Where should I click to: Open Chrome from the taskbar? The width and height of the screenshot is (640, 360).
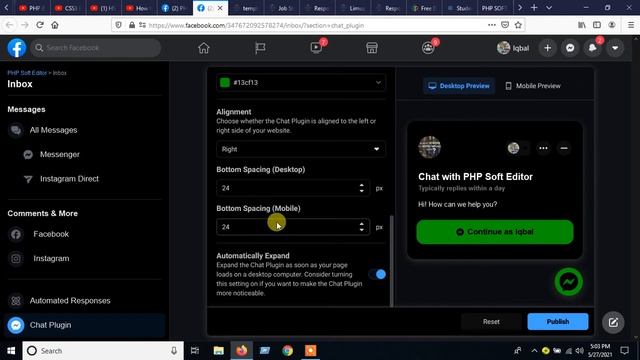288,351
